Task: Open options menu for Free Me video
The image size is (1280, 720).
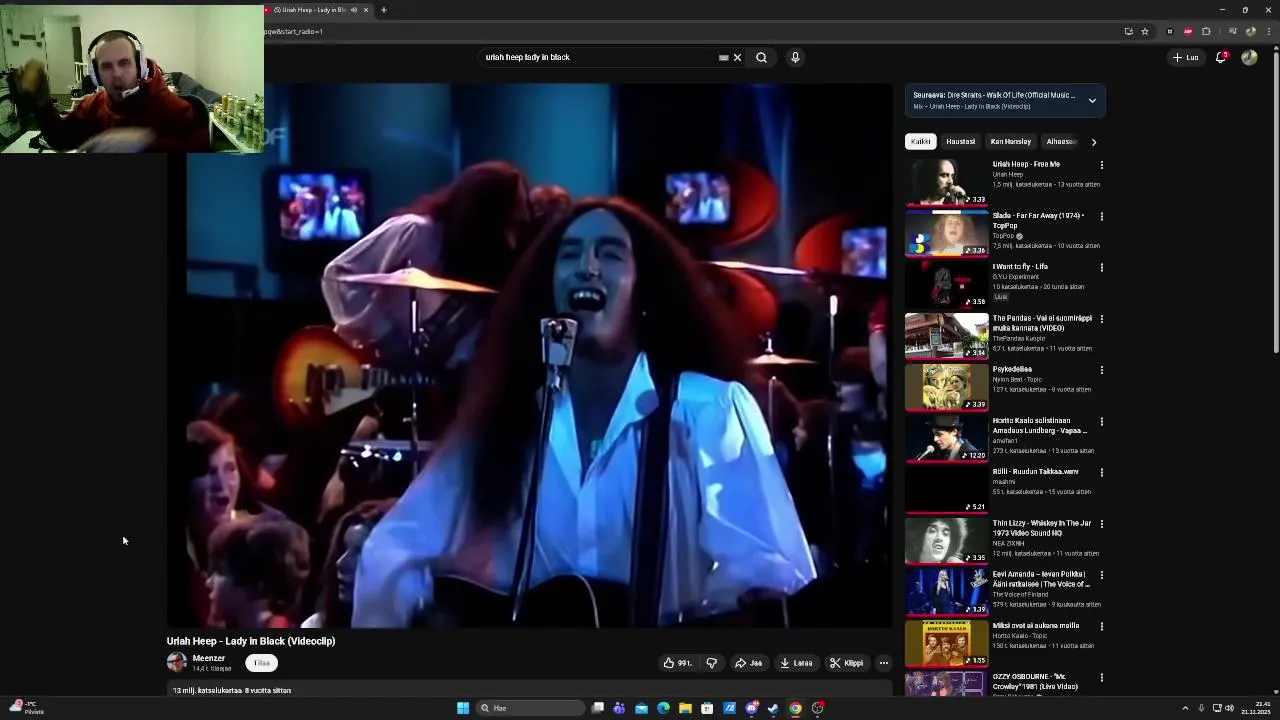Action: [1101, 165]
